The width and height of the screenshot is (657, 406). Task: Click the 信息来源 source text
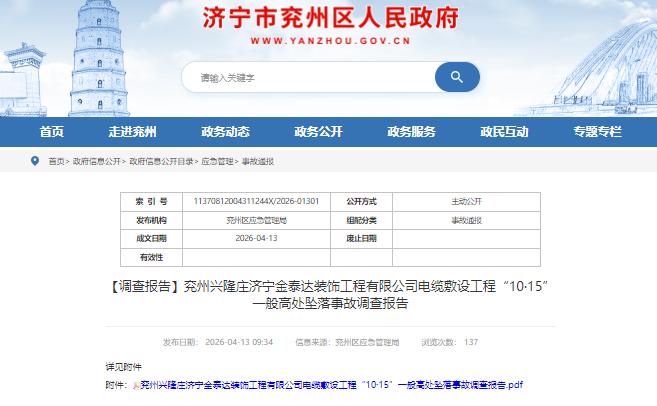(x=347, y=342)
